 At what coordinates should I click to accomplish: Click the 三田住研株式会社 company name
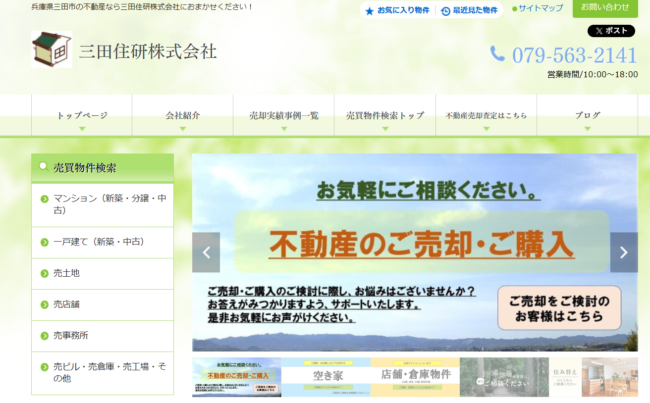[148, 51]
